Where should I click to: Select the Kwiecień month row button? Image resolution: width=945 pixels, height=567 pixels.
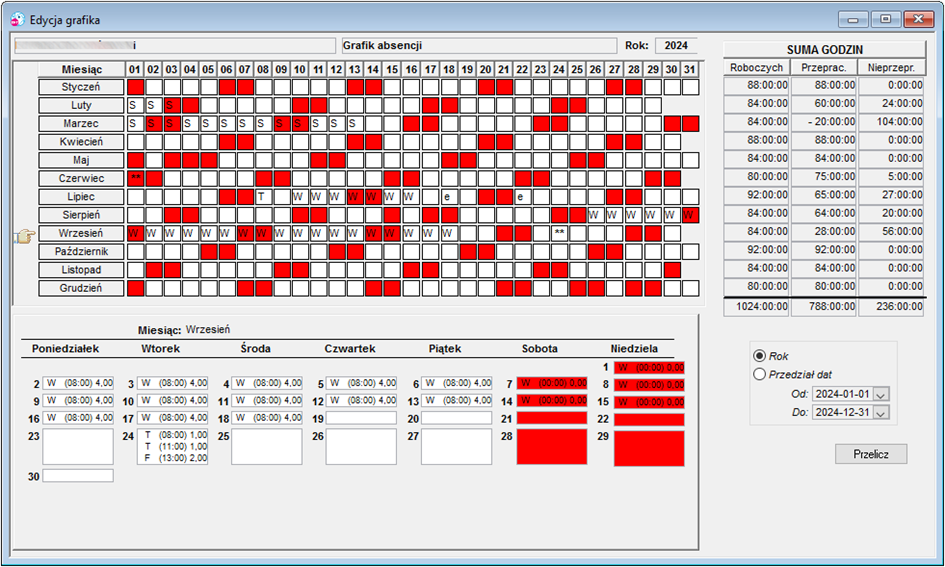tap(81, 142)
